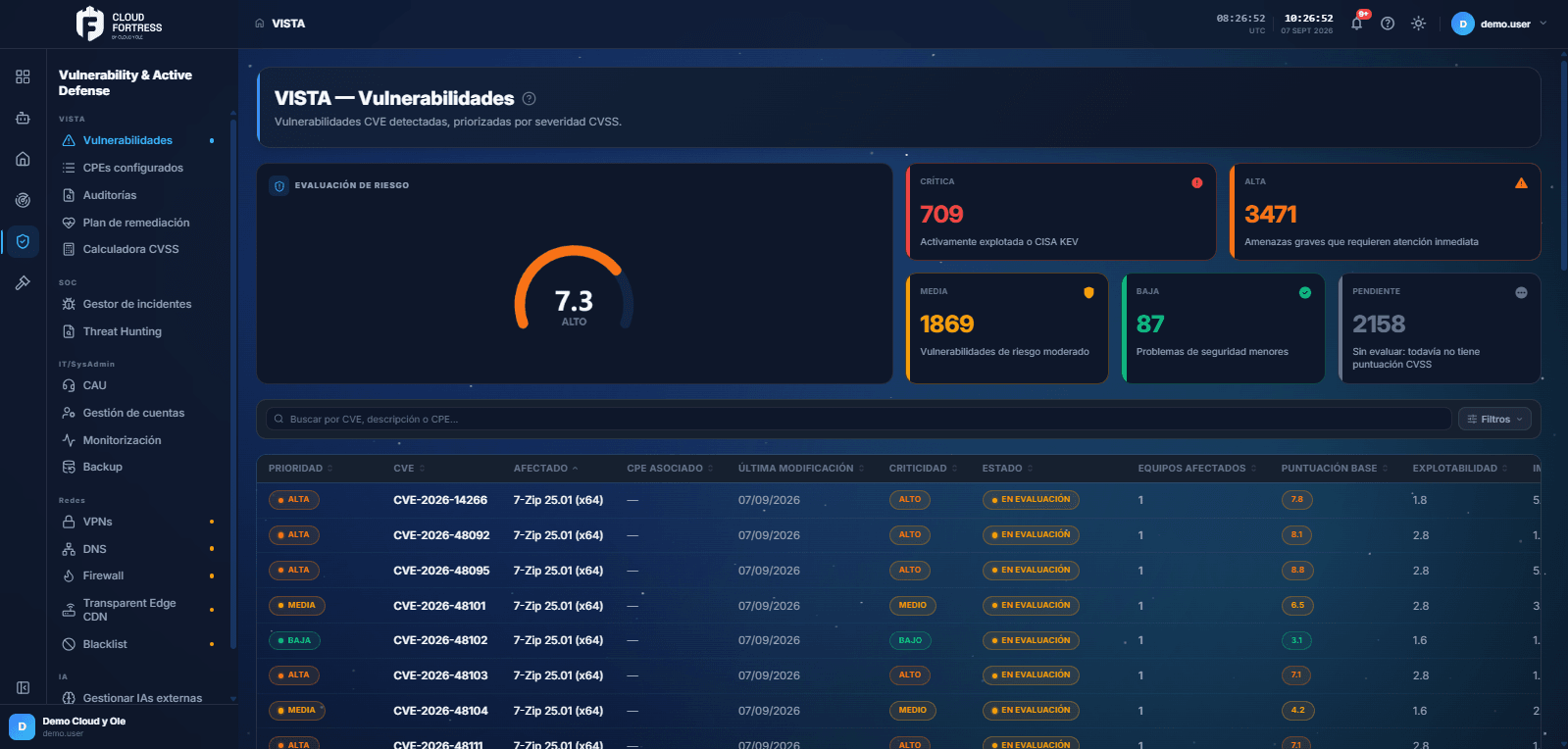
Task: Open the hammer tools icon in left rail
Action: [23, 282]
